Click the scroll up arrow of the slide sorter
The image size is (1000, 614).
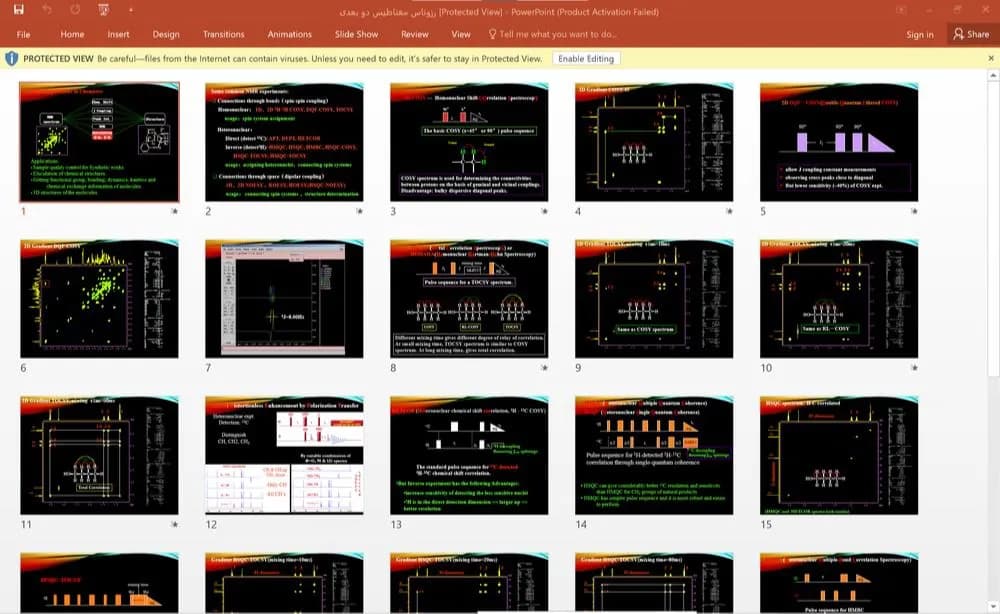993,75
